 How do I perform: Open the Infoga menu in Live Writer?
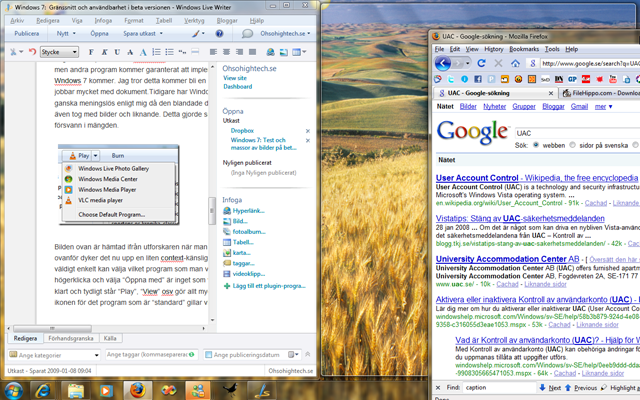point(103,20)
